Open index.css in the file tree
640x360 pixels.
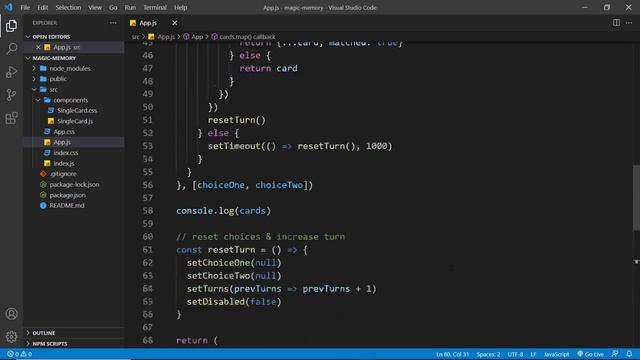point(65,153)
